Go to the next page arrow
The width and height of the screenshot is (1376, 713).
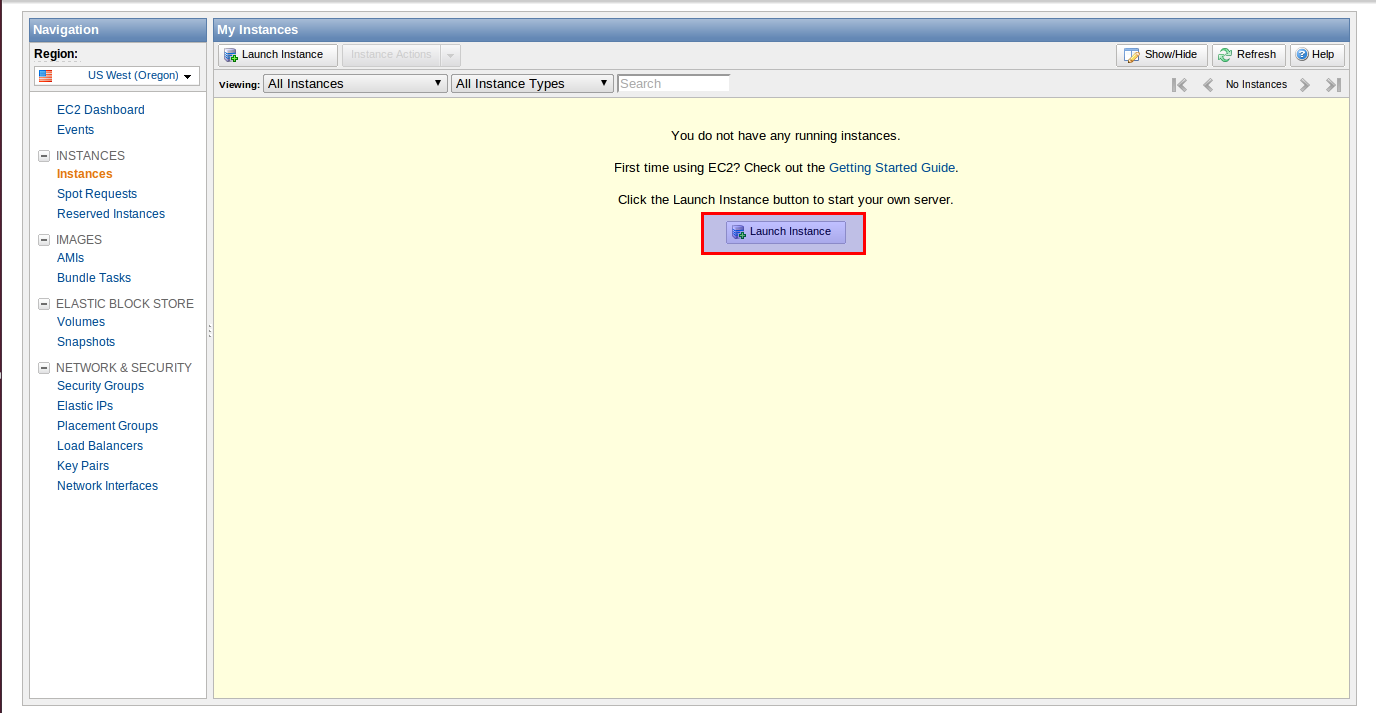pos(1305,85)
